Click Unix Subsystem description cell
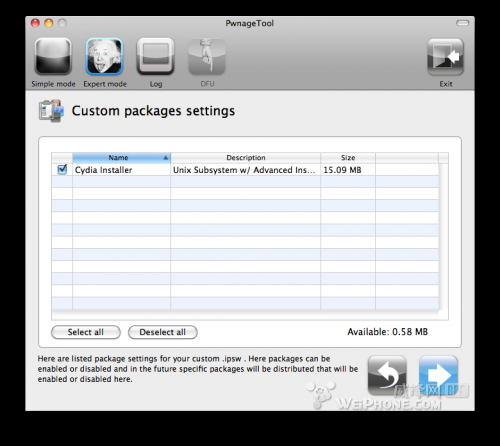This screenshot has width=500, height=446. point(245,170)
